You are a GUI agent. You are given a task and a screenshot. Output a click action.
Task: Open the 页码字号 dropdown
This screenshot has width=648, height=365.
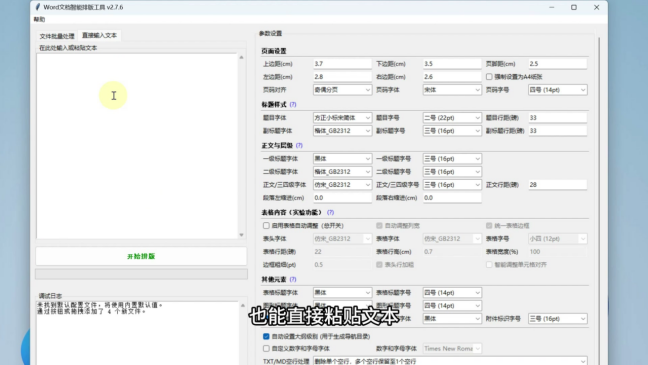pos(557,90)
